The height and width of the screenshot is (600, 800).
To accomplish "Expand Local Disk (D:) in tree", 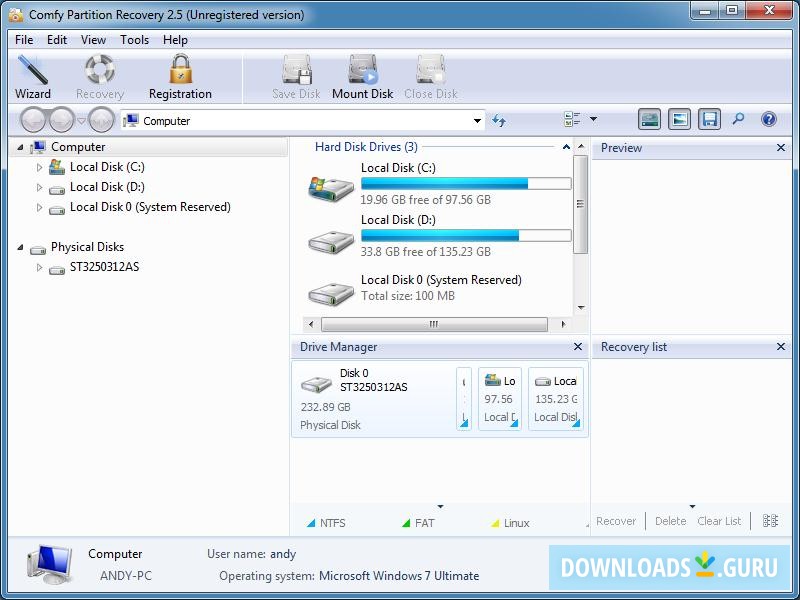I will [x=39, y=187].
